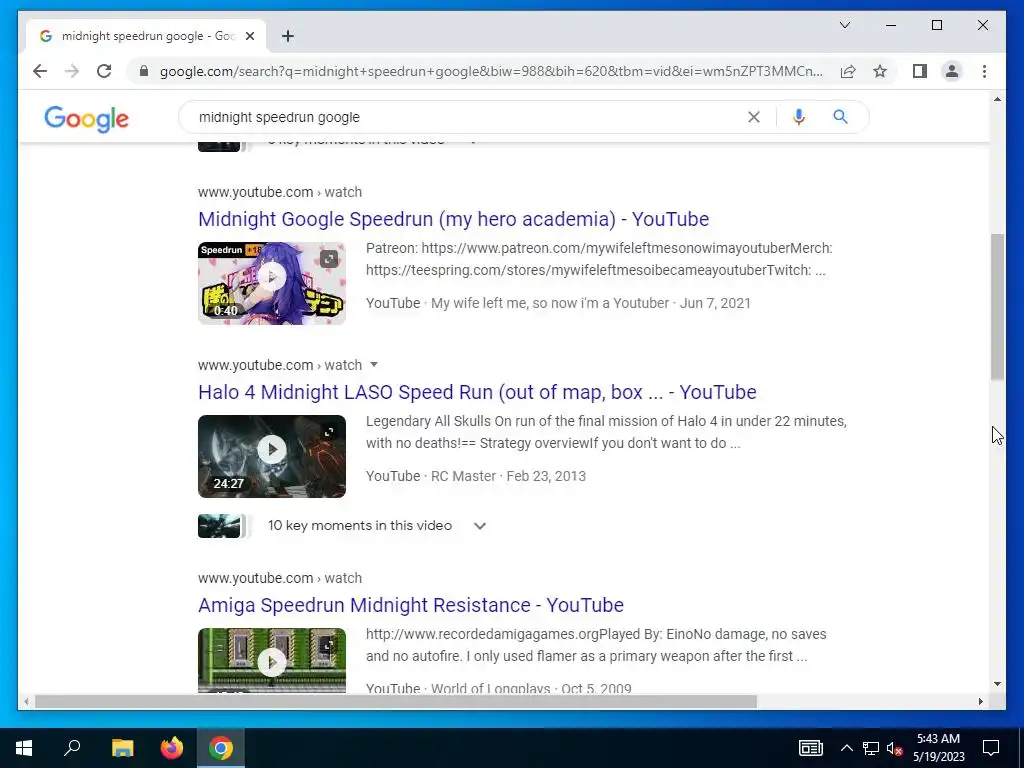Open a new tab
The height and width of the screenshot is (768, 1024).
(x=288, y=36)
